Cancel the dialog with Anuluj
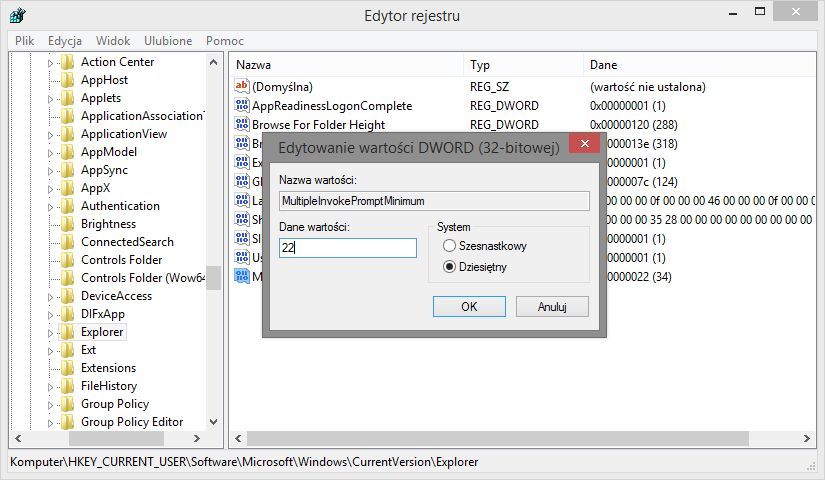This screenshot has height=480, width=825. (x=552, y=306)
